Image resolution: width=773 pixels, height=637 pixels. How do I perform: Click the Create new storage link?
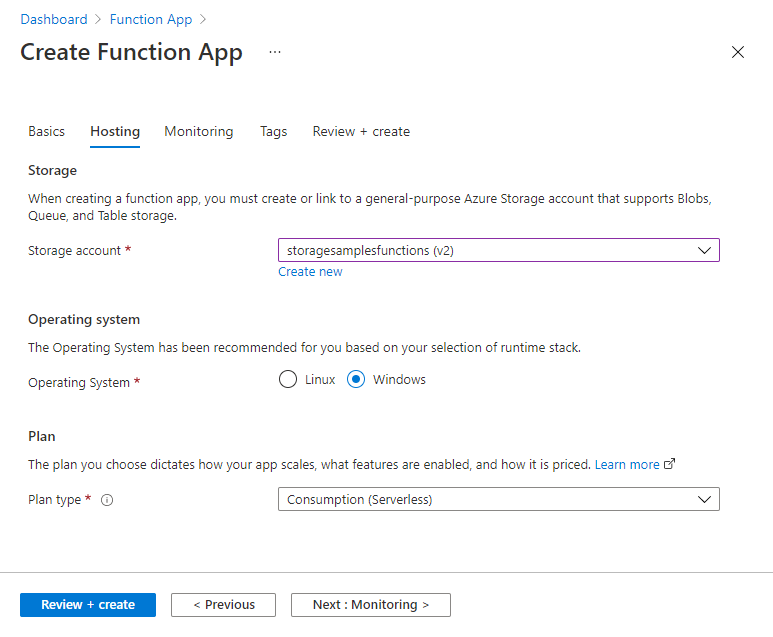tap(310, 272)
